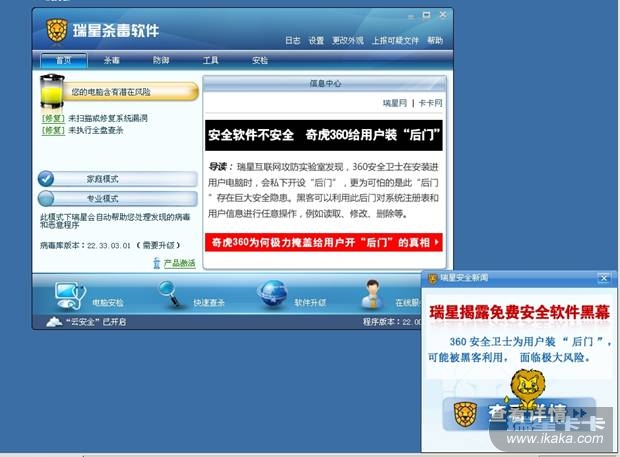The width and height of the screenshot is (620, 457).
Task: Click the 导读 article paragraph
Action: point(323,190)
